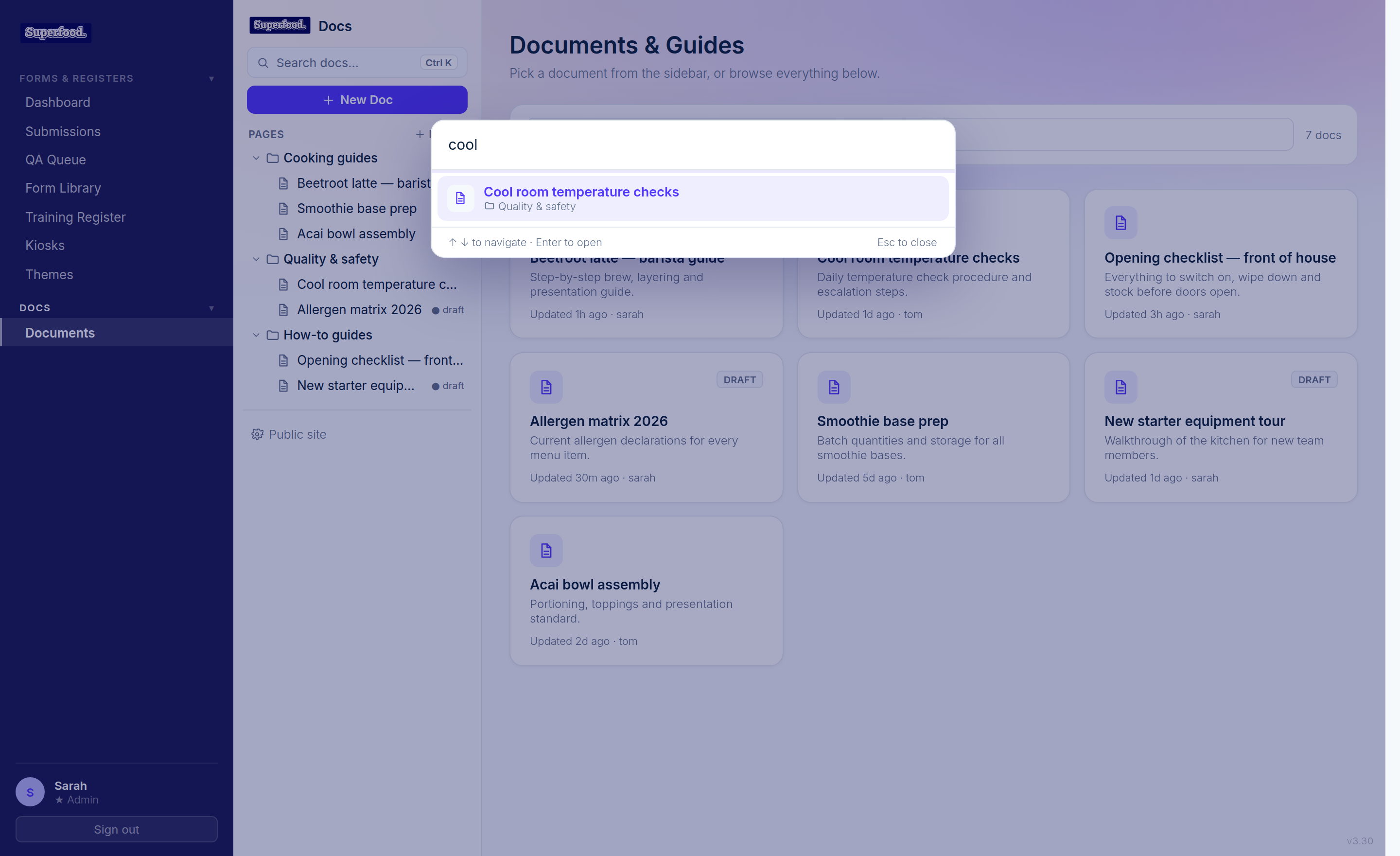Collapse the Docs section arrow
The height and width of the screenshot is (856, 1400).
(211, 308)
